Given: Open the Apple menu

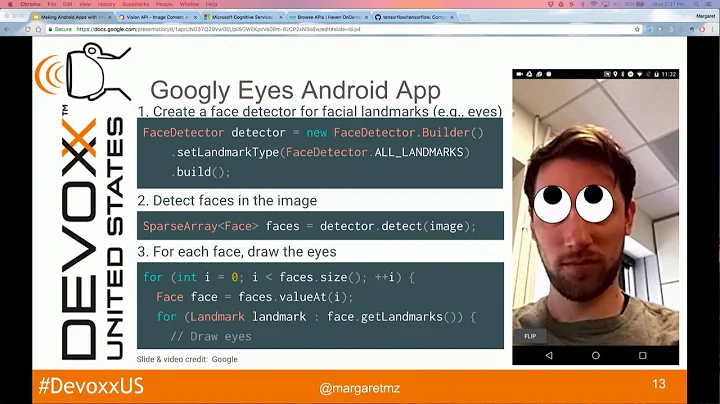Looking at the screenshot, I should point(10,4).
